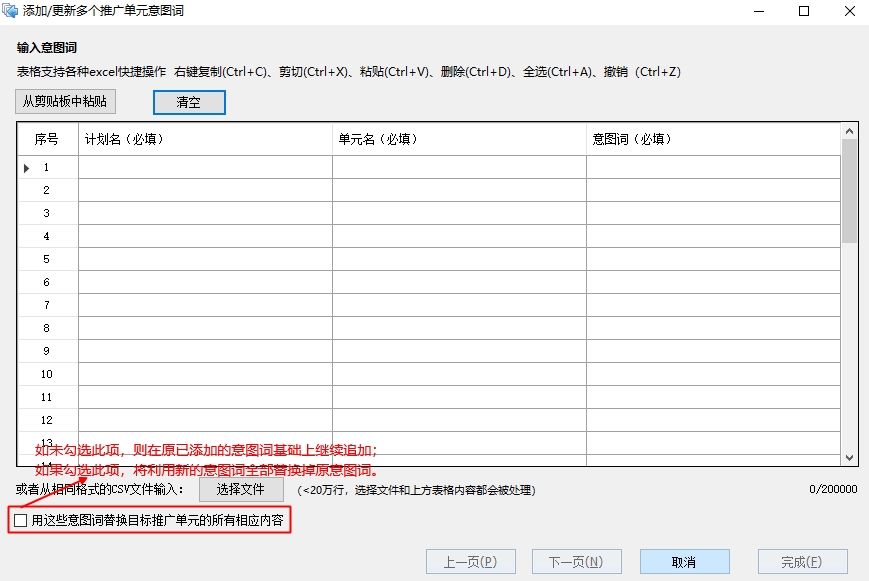Select the 意图词 column header
Viewport: 869px width, 581px height.
713,139
